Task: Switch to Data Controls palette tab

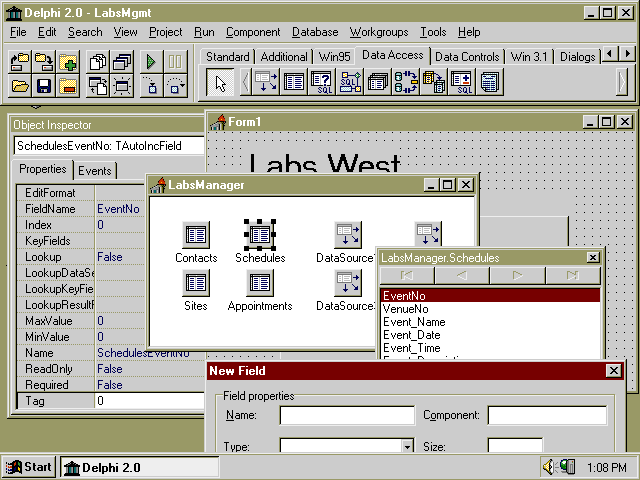Action: click(467, 57)
